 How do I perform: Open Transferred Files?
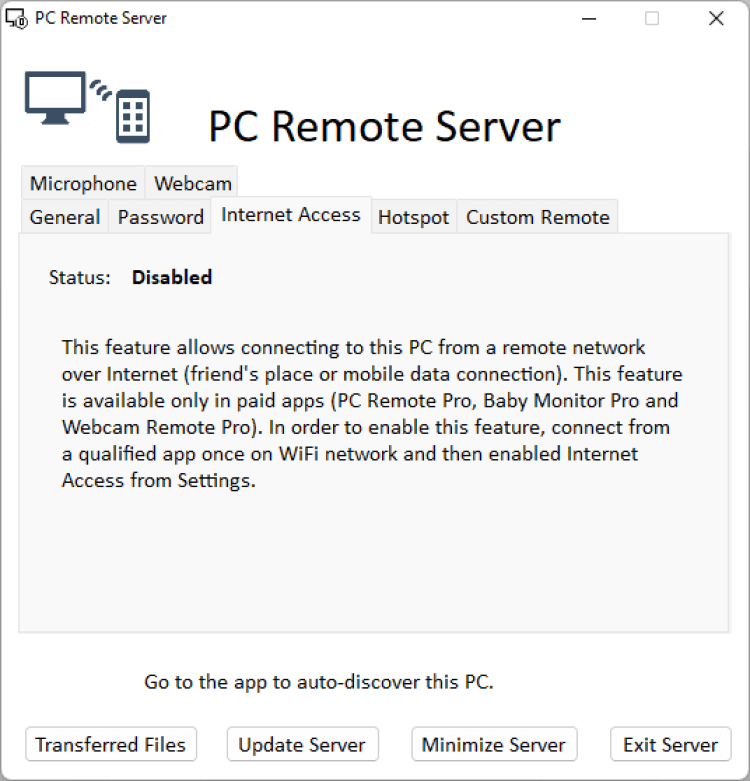111,745
